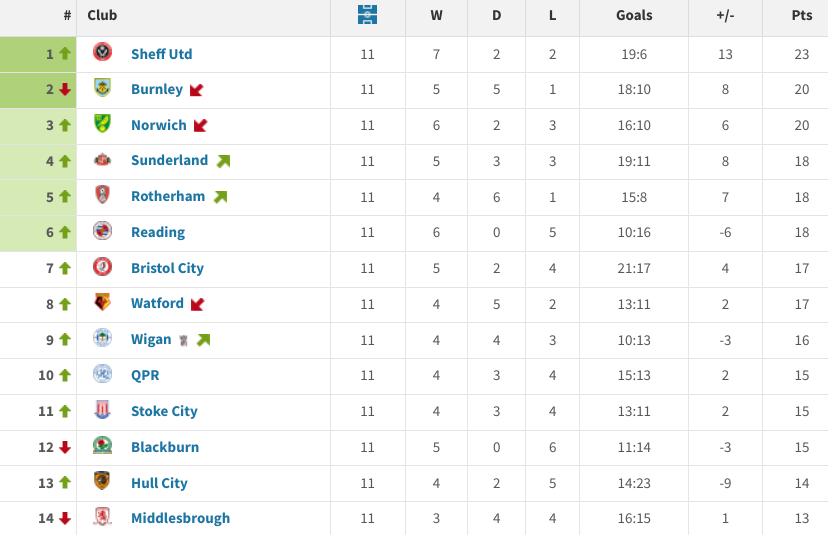Click the Bristol City club crest icon

(102, 267)
